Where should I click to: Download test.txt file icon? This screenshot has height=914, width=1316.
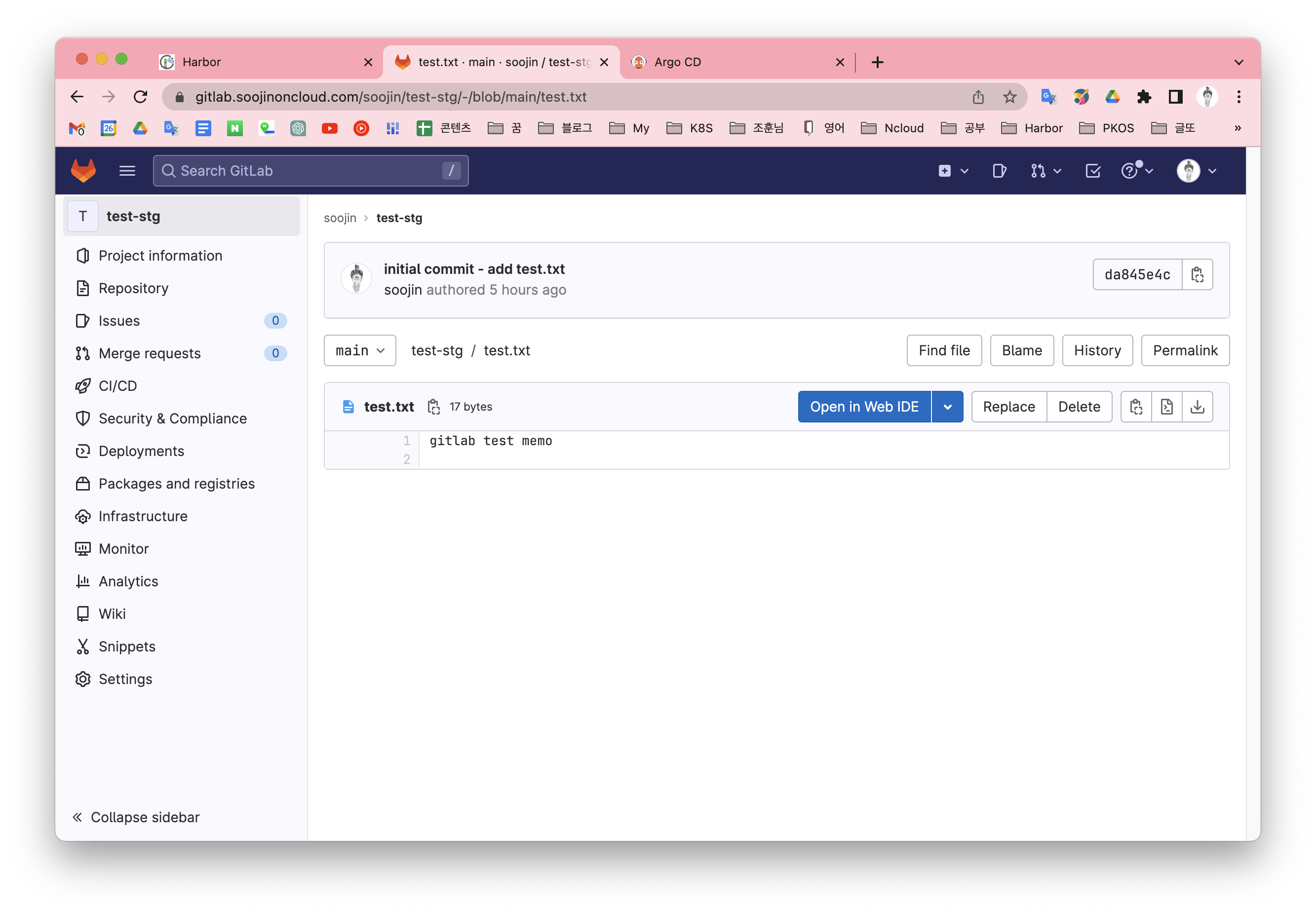coord(1197,407)
